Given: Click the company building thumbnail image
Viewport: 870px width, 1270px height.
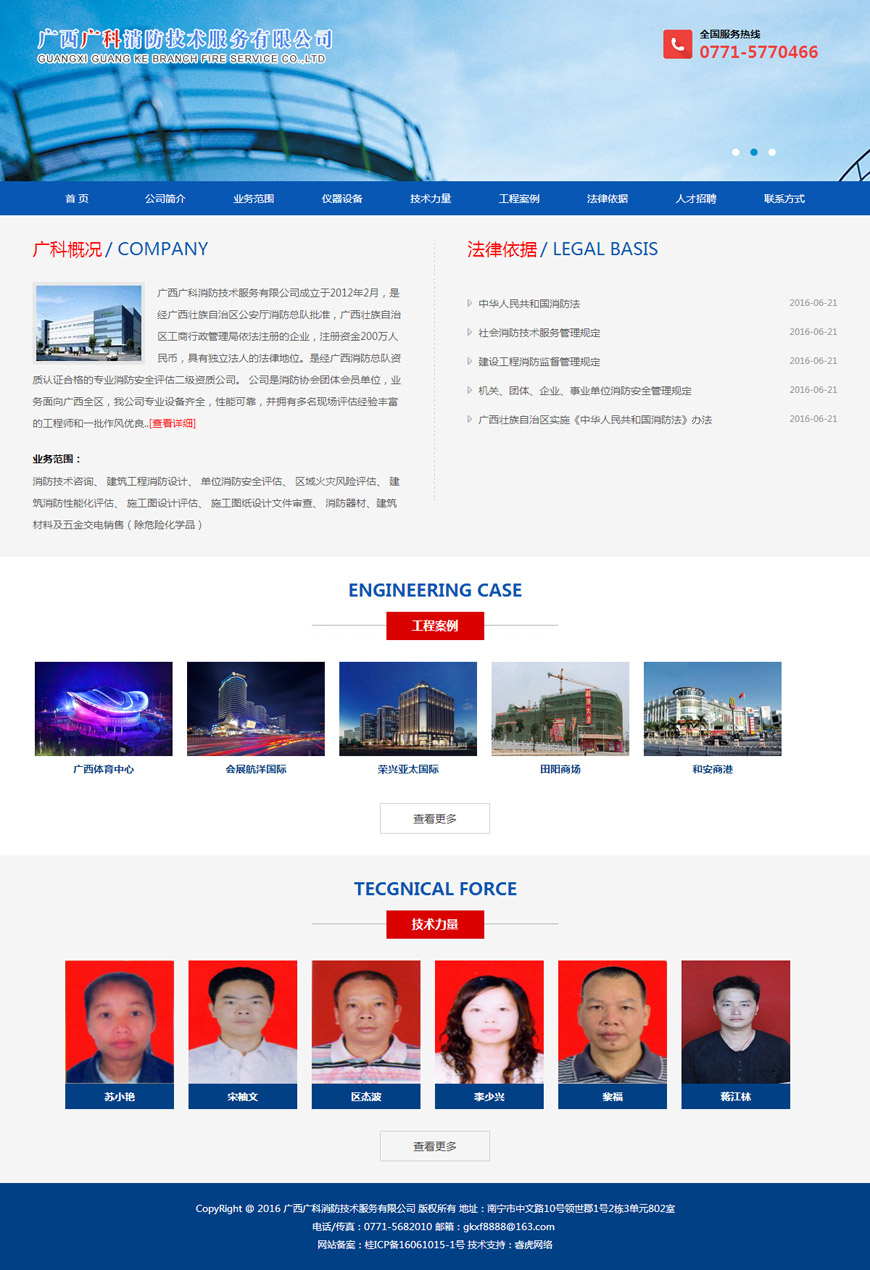Looking at the screenshot, I should point(89,323).
